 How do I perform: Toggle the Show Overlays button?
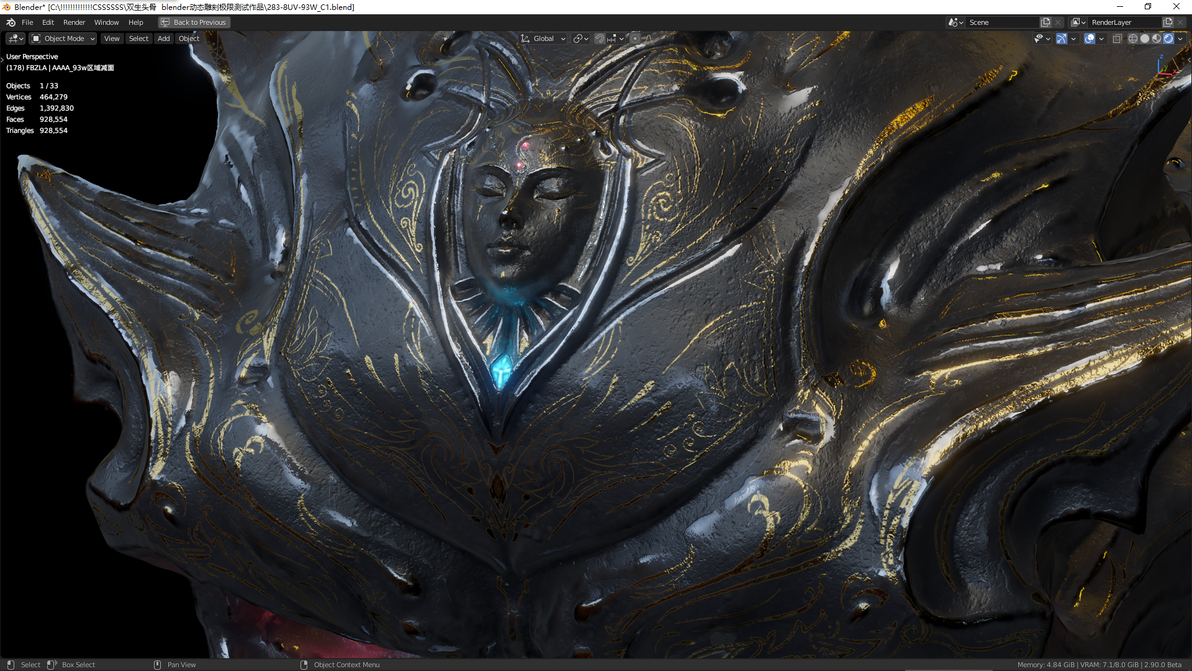(1089, 38)
